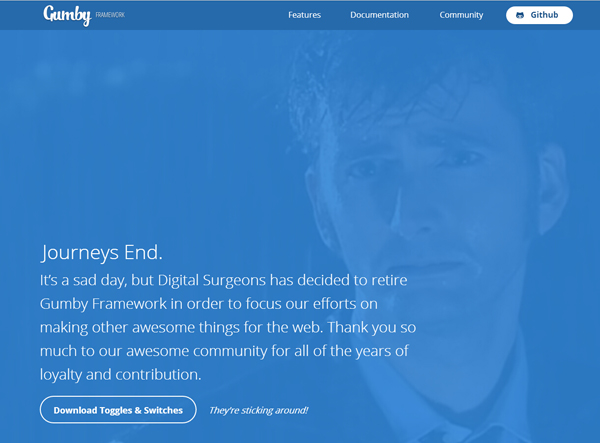The height and width of the screenshot is (443, 600).
Task: Open the Documentation menu item
Action: (379, 15)
